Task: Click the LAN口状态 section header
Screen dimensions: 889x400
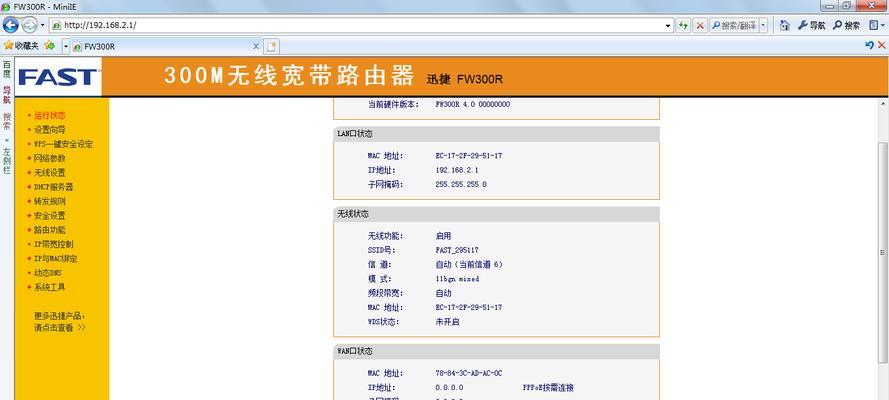Action: pos(496,134)
